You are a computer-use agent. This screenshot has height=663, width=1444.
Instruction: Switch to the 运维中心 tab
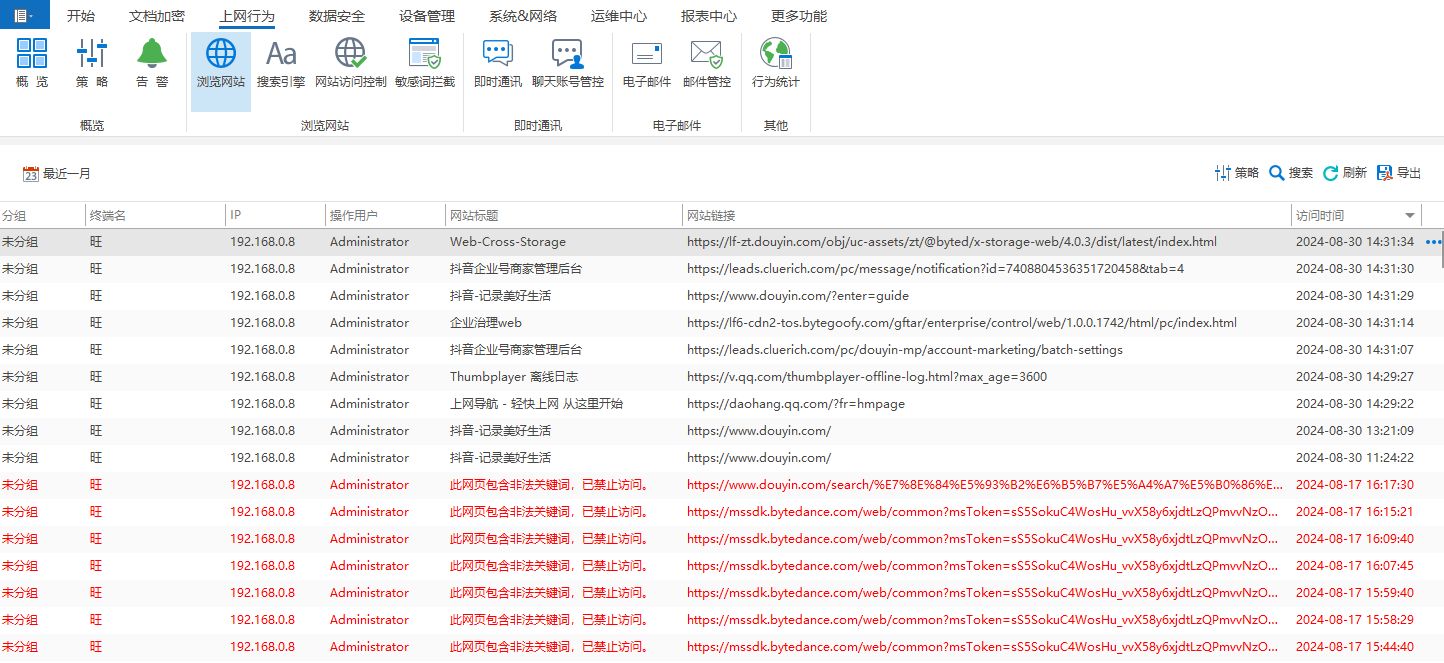click(619, 16)
